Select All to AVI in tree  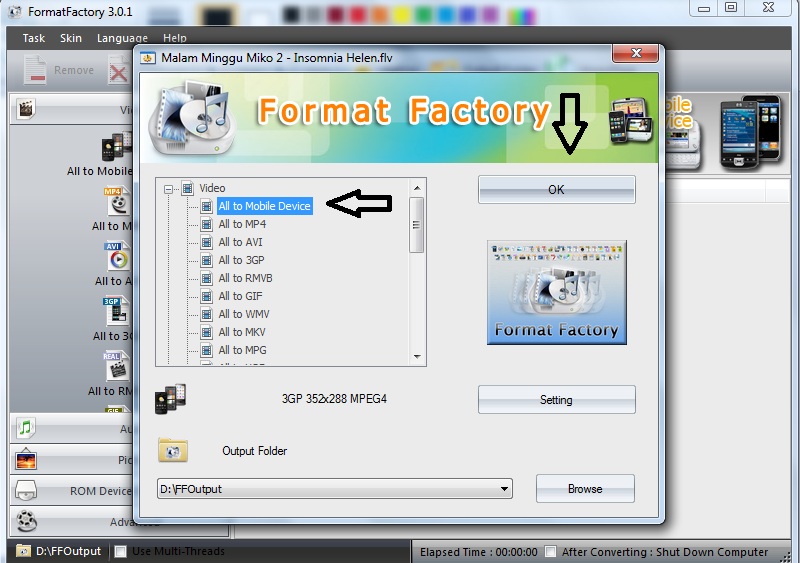(240, 242)
